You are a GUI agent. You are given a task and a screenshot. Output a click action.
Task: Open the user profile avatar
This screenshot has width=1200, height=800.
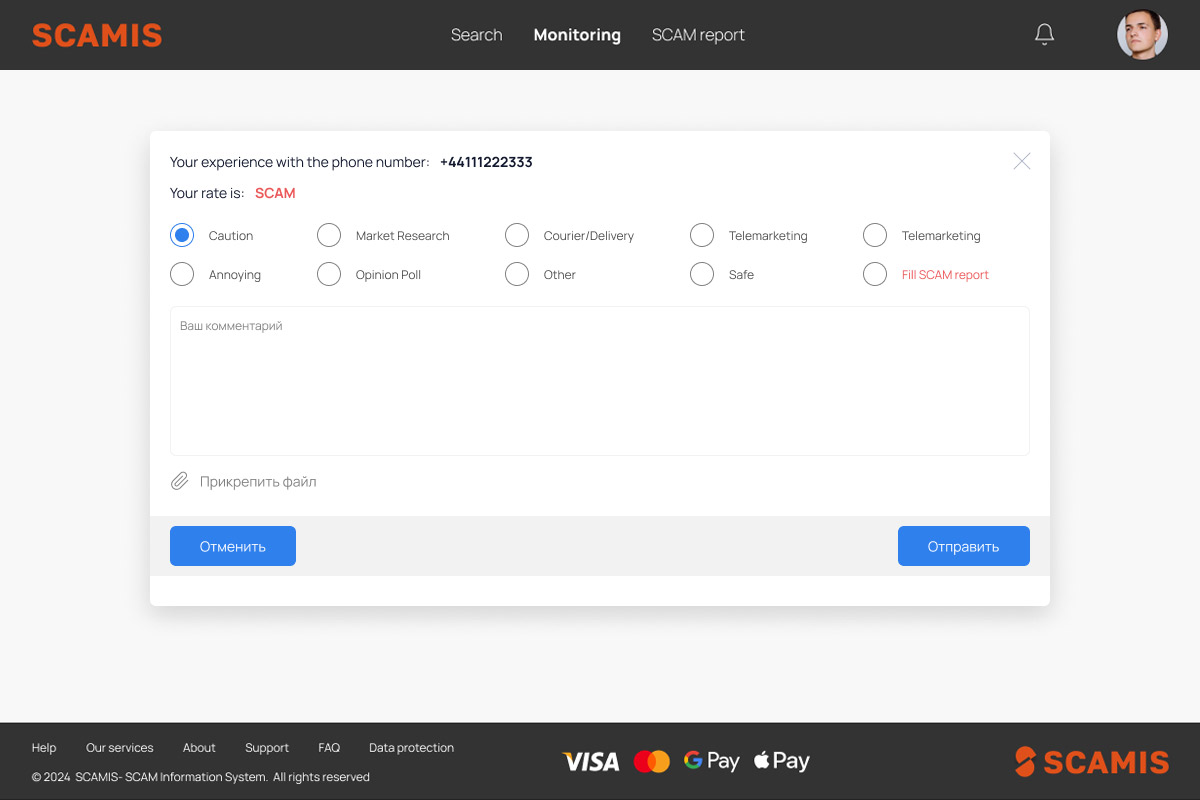coord(1142,35)
